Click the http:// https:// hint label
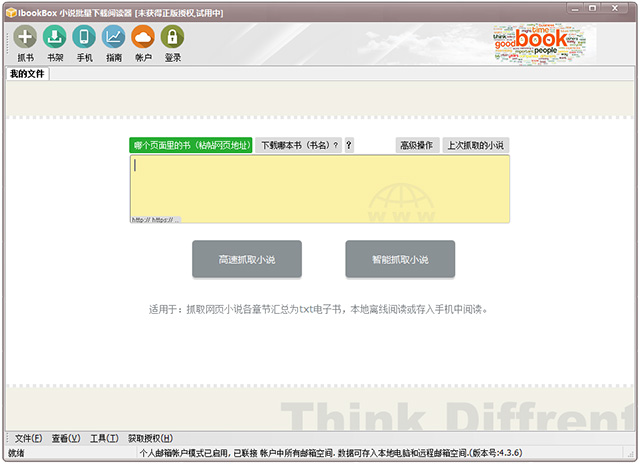640x465 pixels. [x=156, y=220]
